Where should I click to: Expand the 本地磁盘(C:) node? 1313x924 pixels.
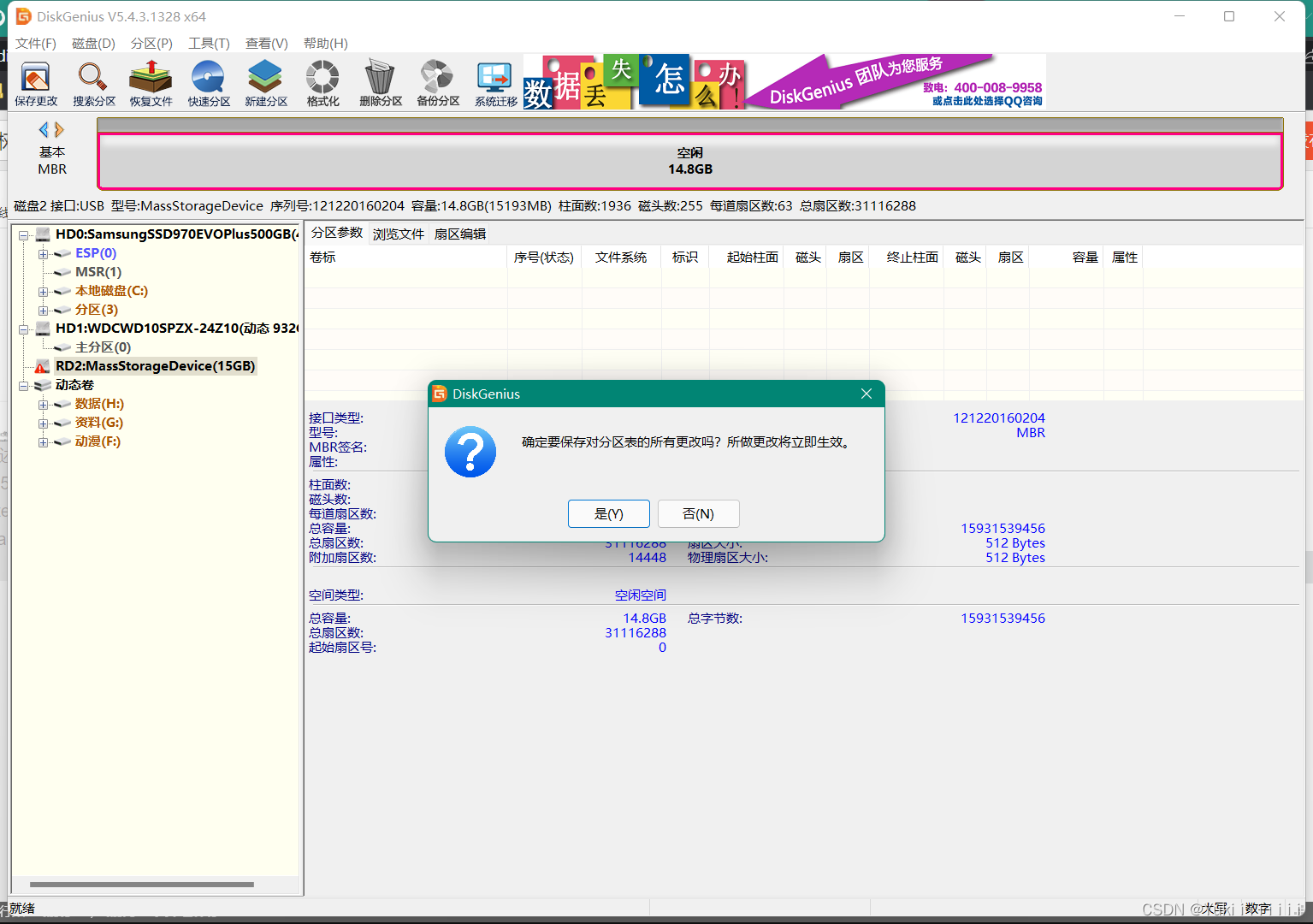tap(43, 292)
